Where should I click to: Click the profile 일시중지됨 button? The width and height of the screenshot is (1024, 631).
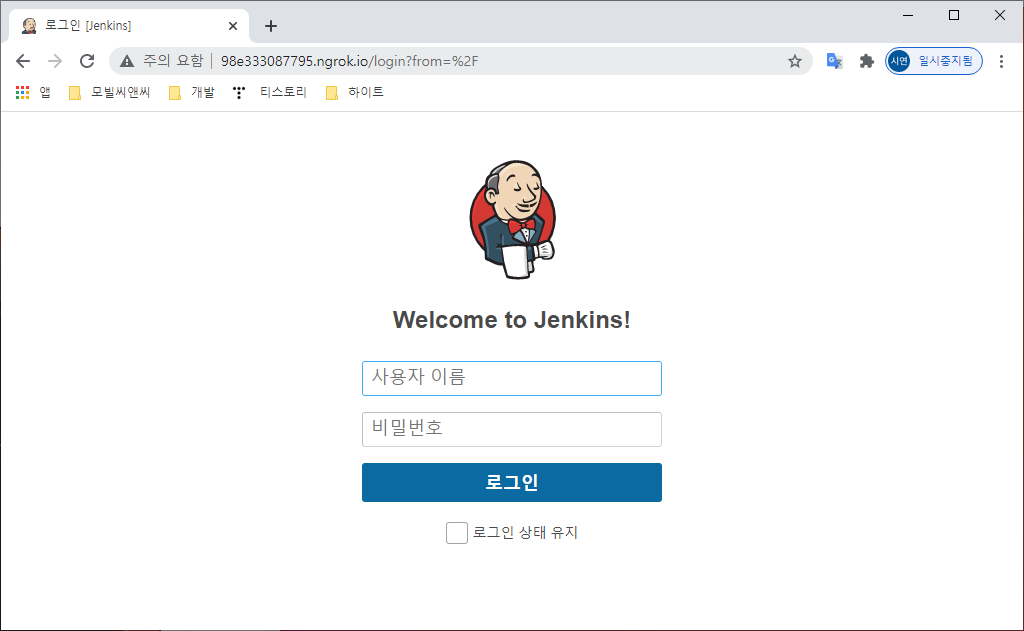coord(934,61)
